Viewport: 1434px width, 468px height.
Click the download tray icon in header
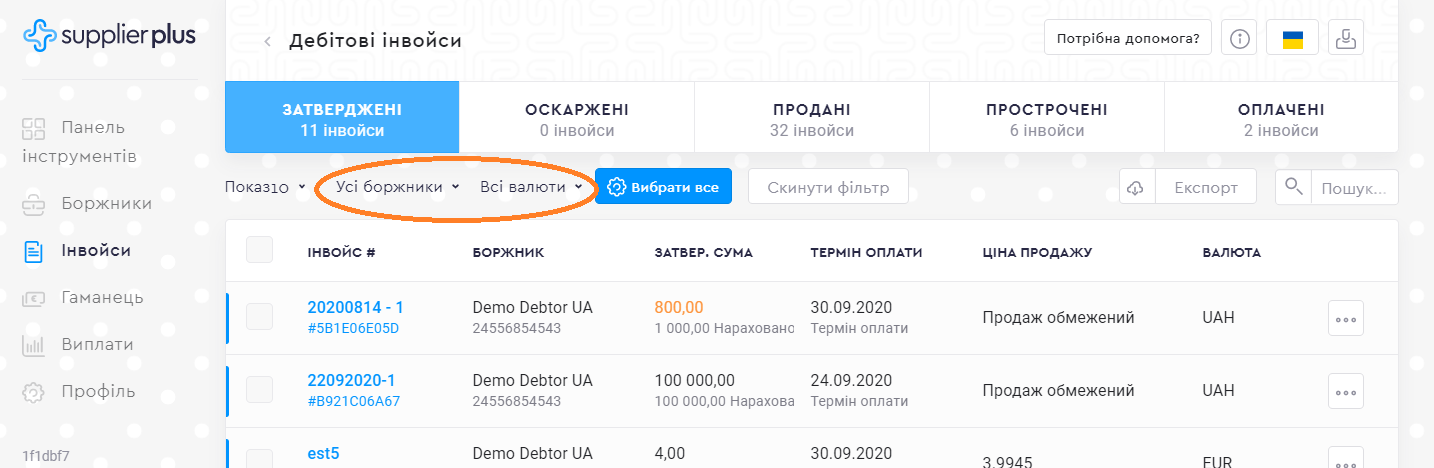point(1346,39)
